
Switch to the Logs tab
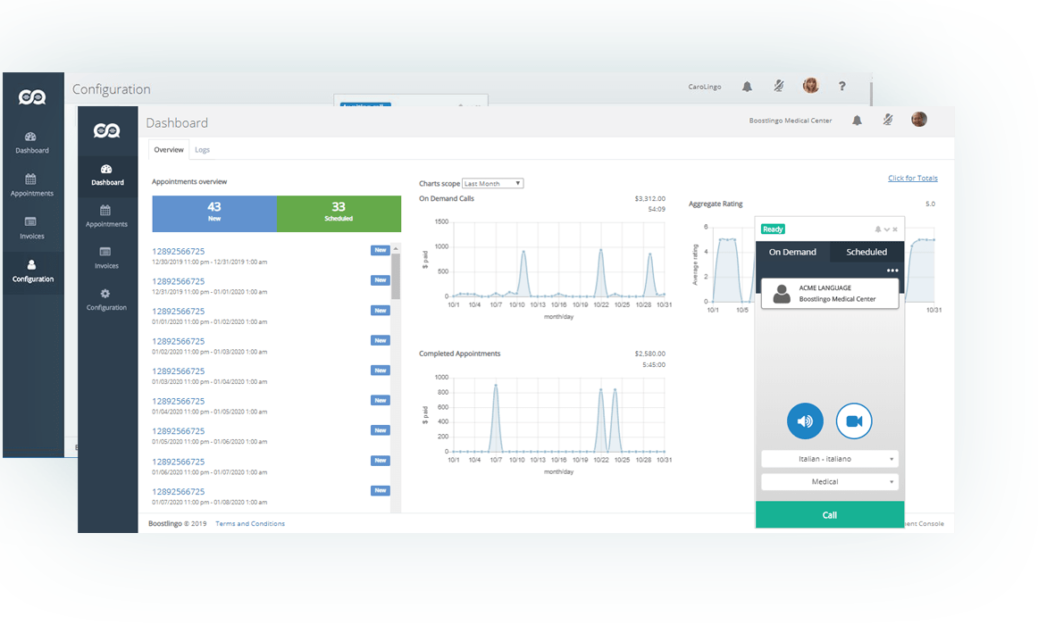[202, 150]
